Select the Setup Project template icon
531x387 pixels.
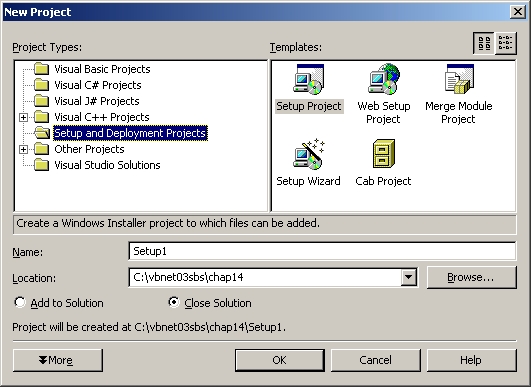pos(309,80)
